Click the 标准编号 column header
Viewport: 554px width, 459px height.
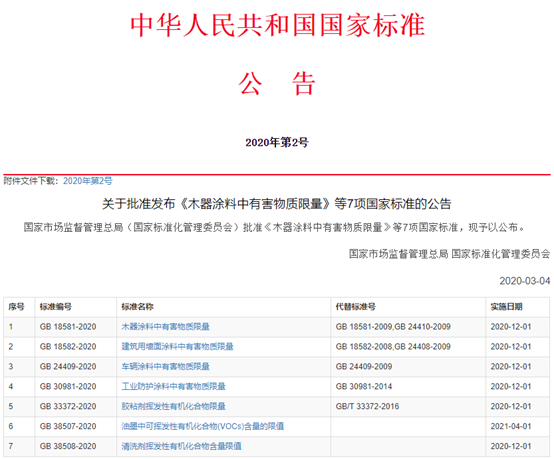pyautogui.click(x=55, y=307)
